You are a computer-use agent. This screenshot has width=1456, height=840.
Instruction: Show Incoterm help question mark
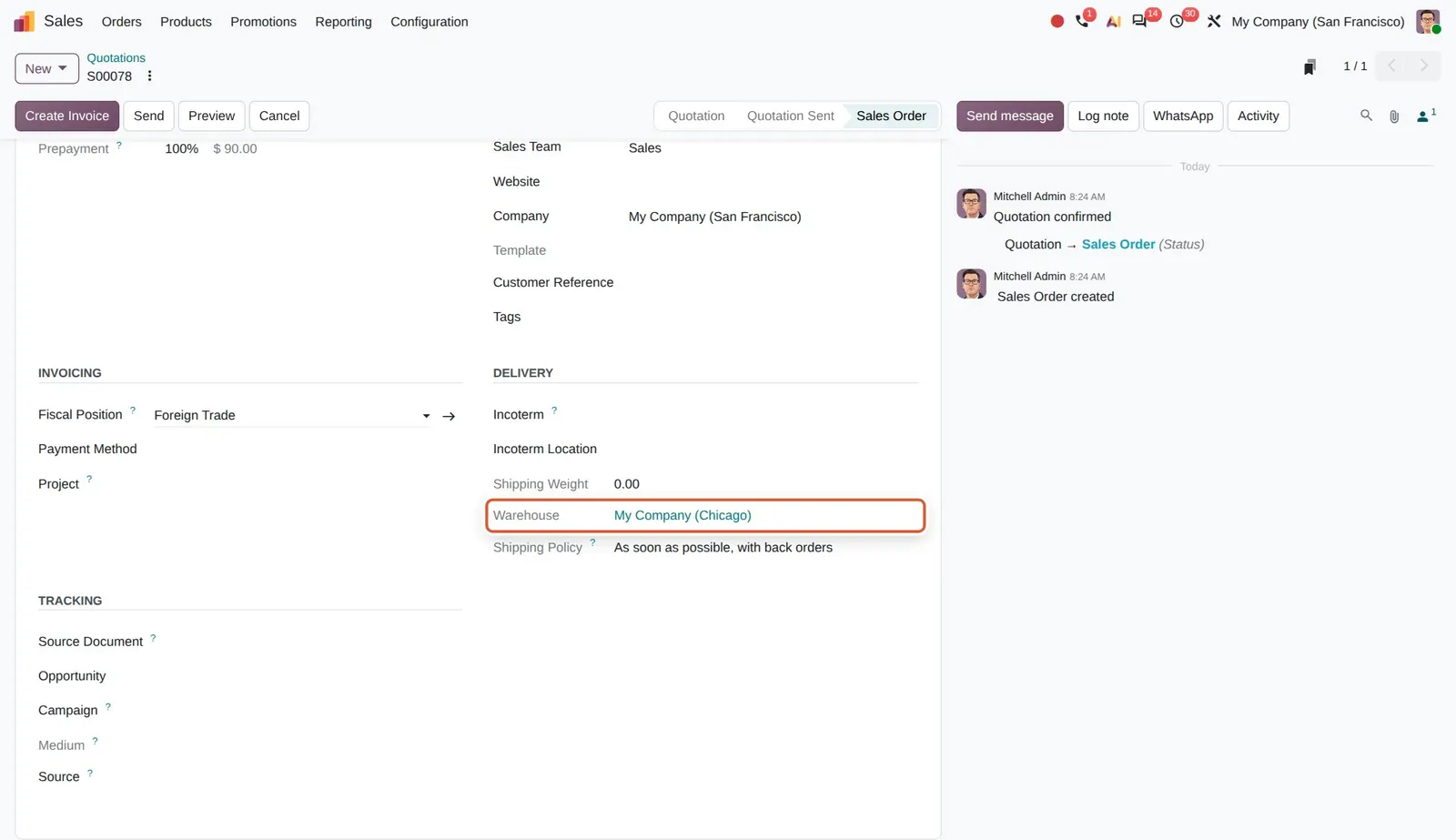click(x=554, y=410)
